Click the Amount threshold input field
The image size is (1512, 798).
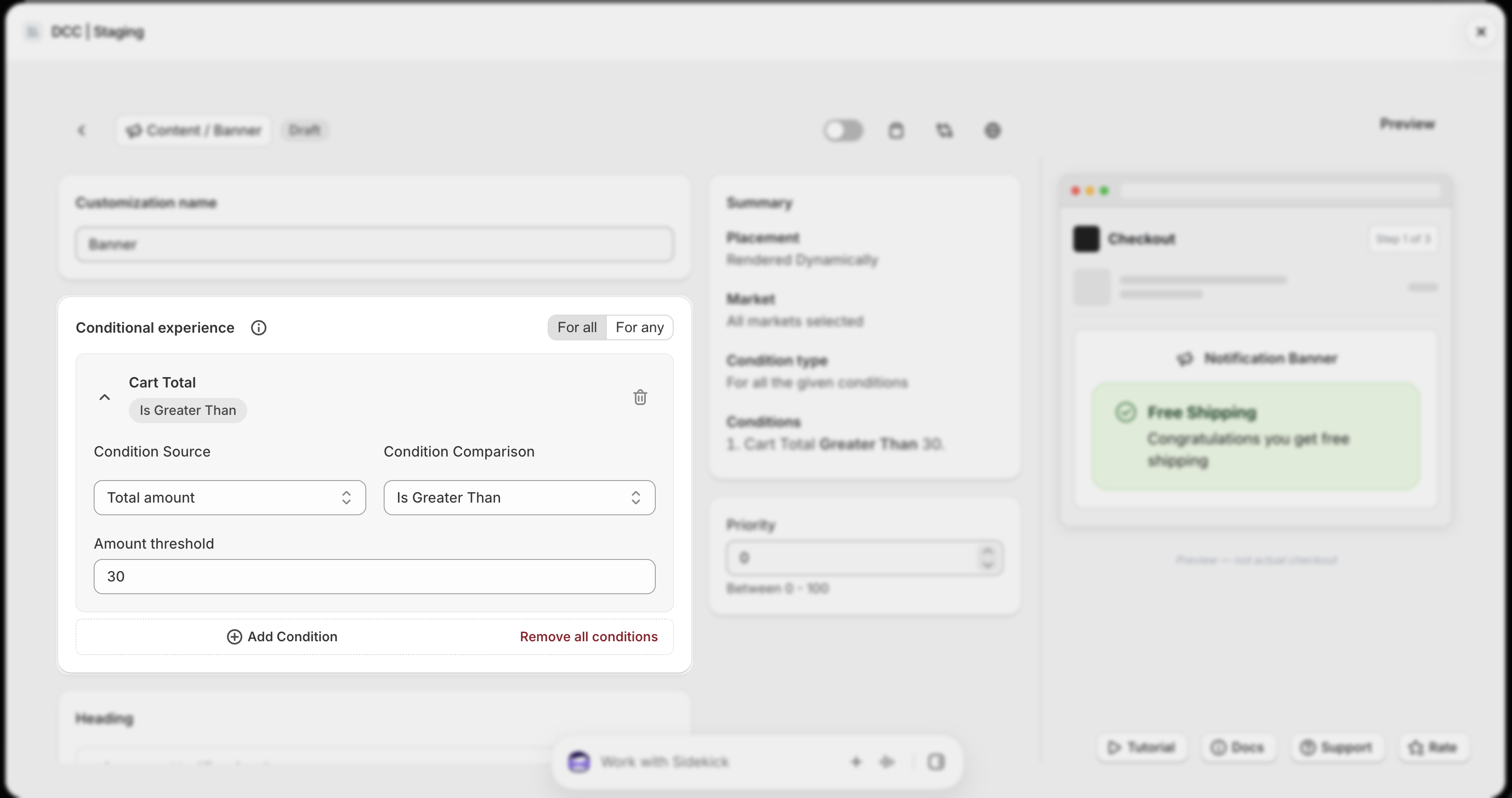(x=374, y=576)
